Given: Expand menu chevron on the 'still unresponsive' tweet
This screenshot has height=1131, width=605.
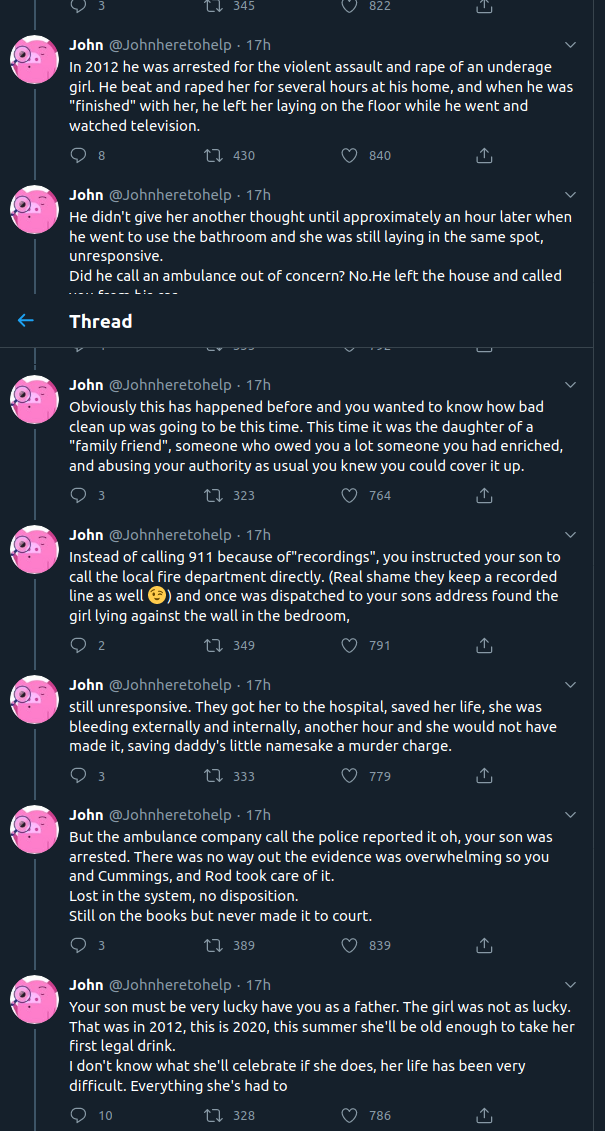Looking at the screenshot, I should coord(570,685).
